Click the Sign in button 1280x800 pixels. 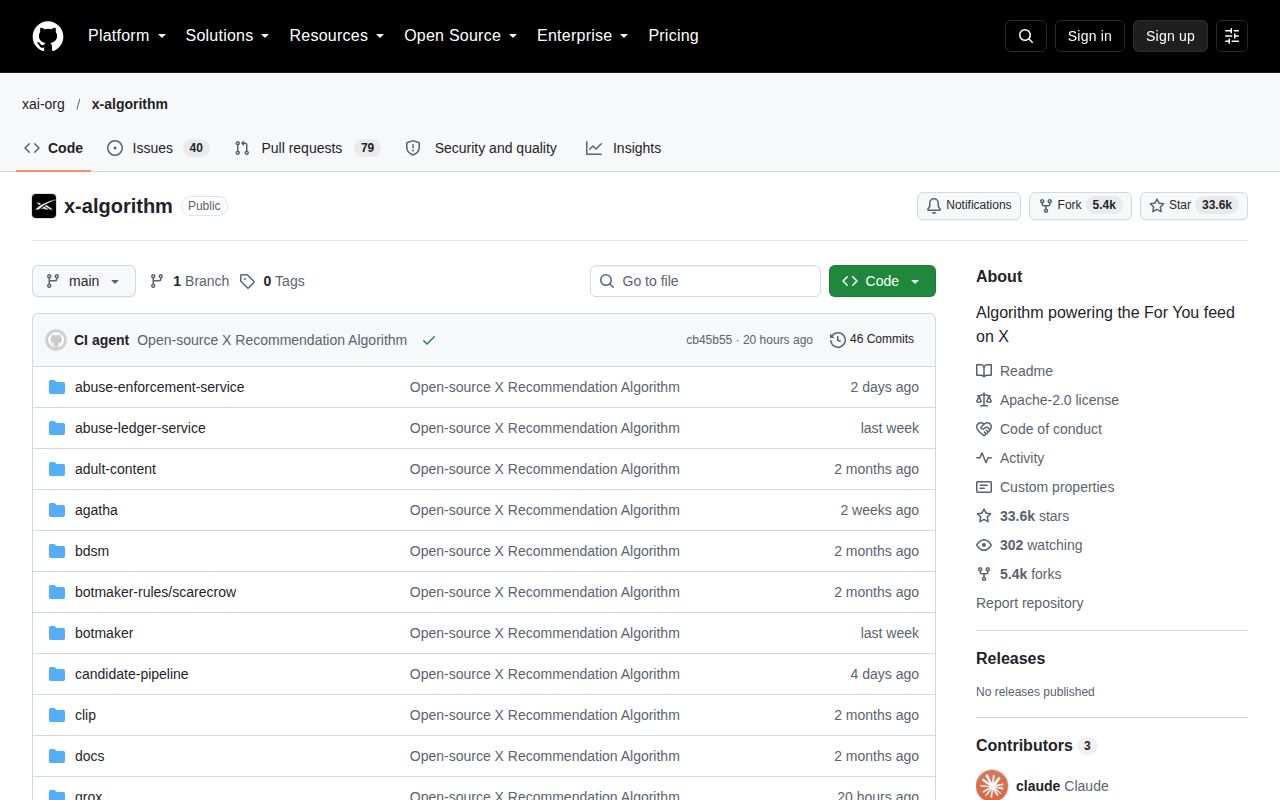tap(1089, 36)
